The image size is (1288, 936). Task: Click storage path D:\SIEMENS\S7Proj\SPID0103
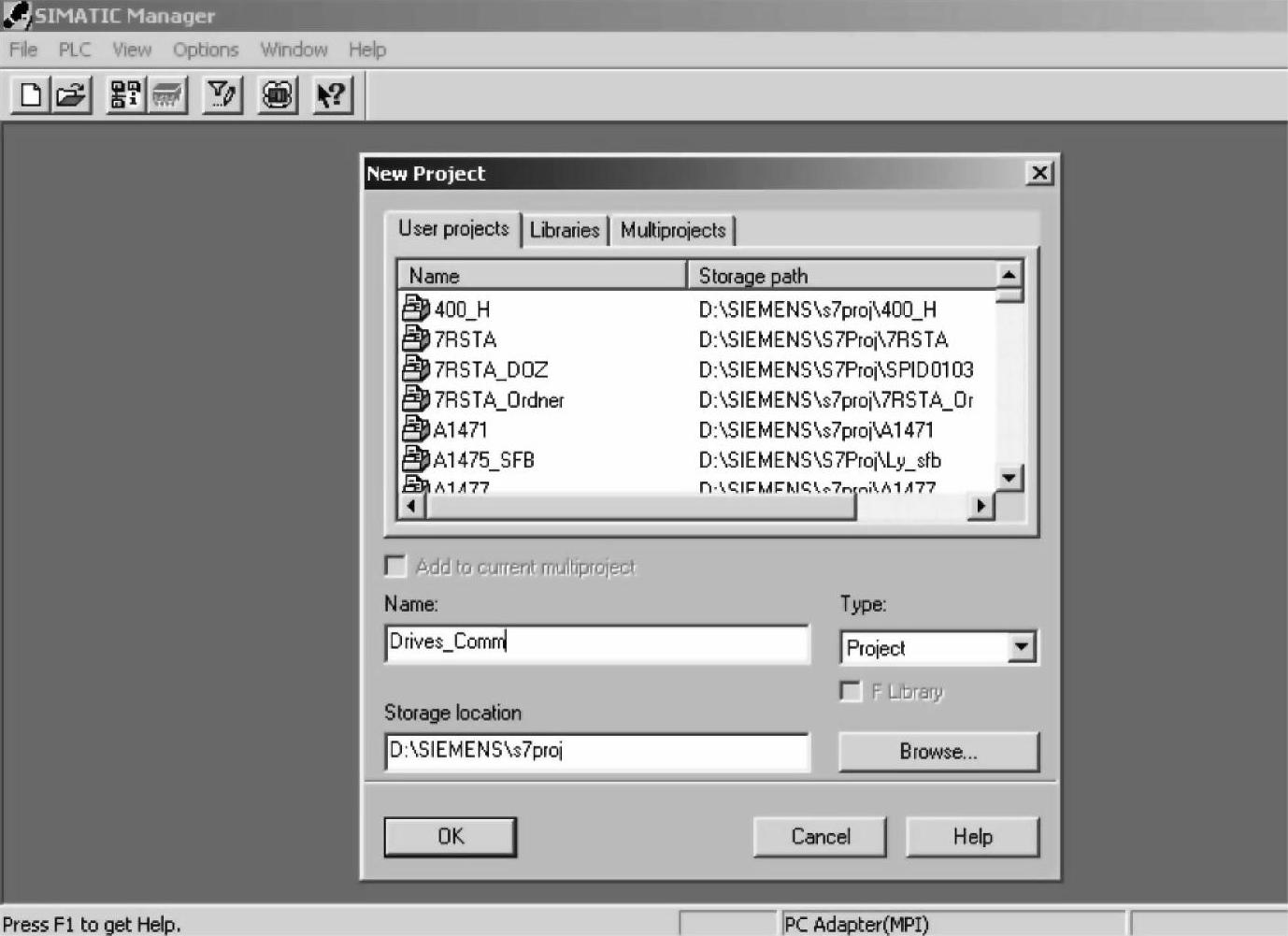pos(837,369)
